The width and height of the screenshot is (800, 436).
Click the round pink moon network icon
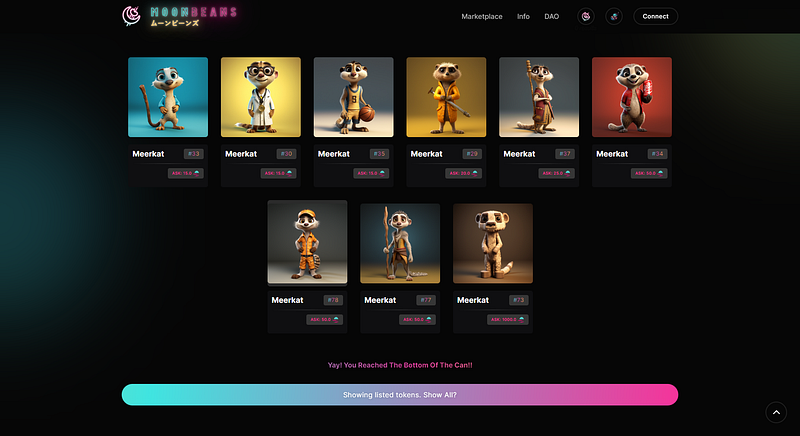point(586,16)
